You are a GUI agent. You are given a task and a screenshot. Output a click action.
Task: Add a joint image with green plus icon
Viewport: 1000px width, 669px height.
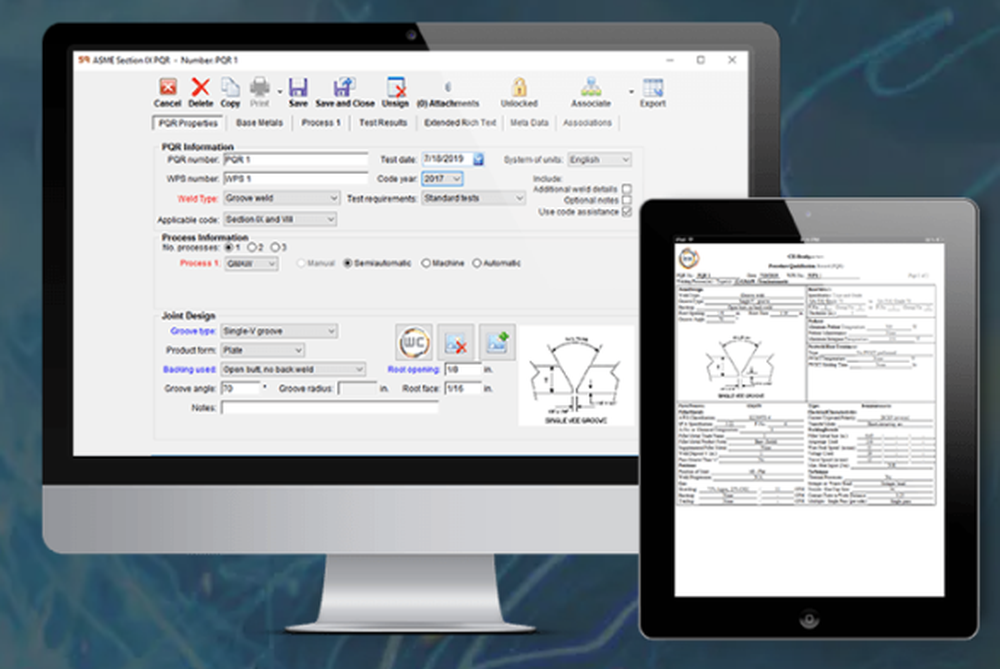(497, 342)
